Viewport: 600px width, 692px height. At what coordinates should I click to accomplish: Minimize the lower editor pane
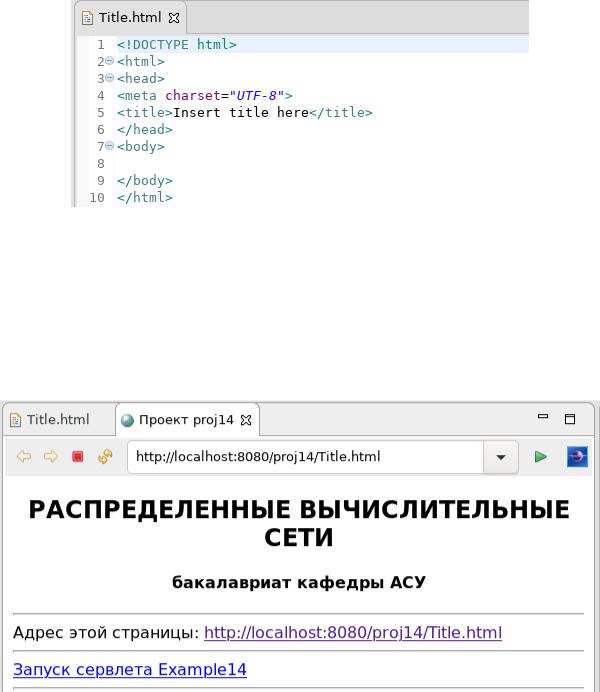click(543, 416)
